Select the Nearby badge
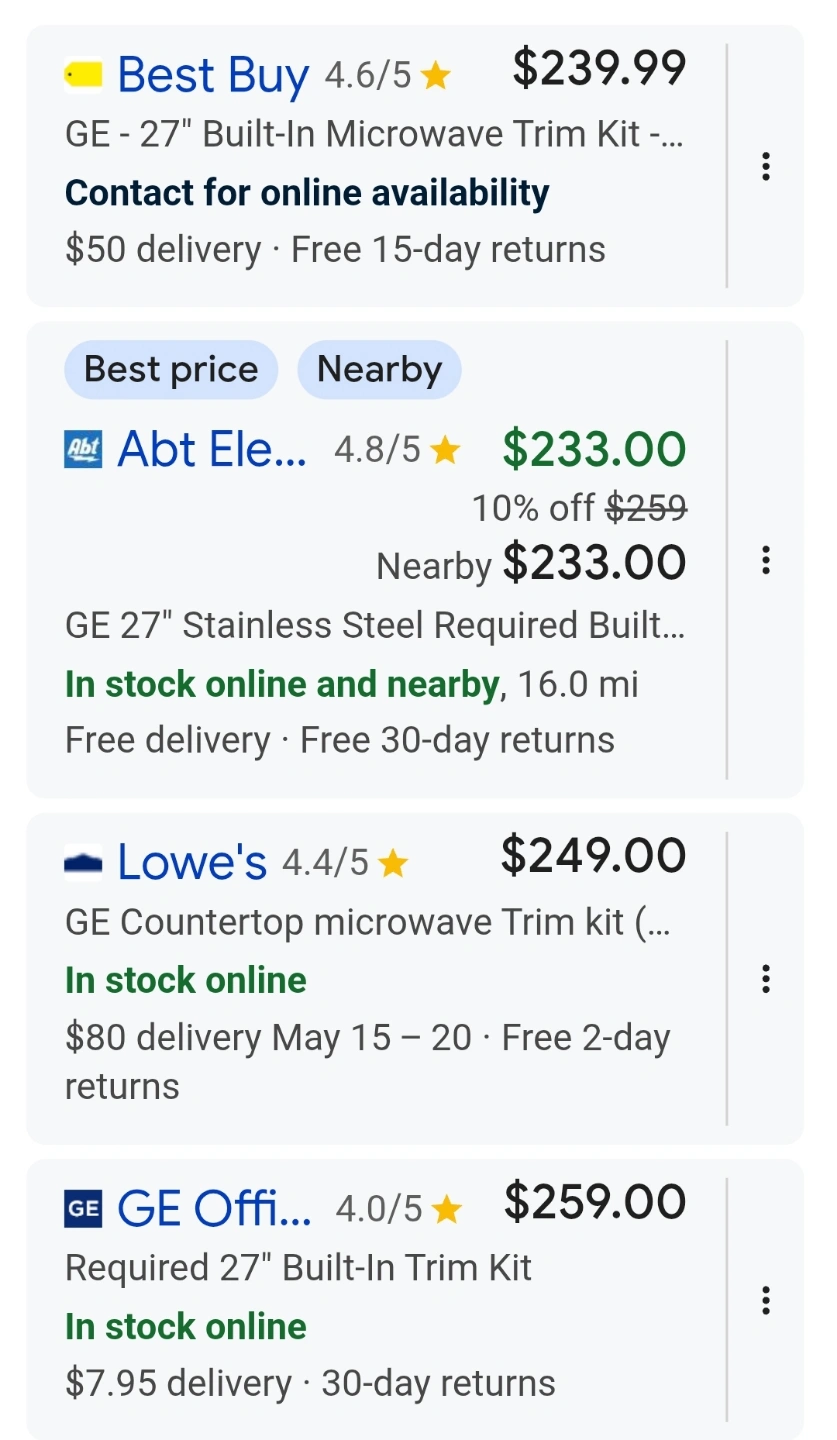 (x=379, y=370)
